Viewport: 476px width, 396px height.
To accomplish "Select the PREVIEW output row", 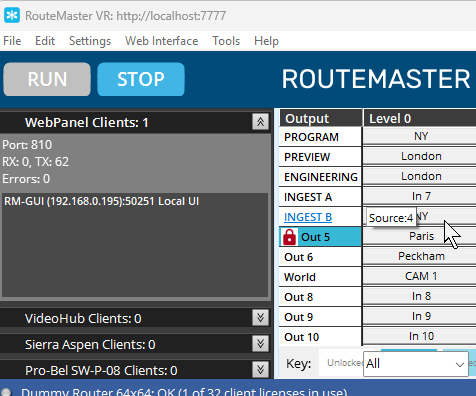I will (x=320, y=157).
